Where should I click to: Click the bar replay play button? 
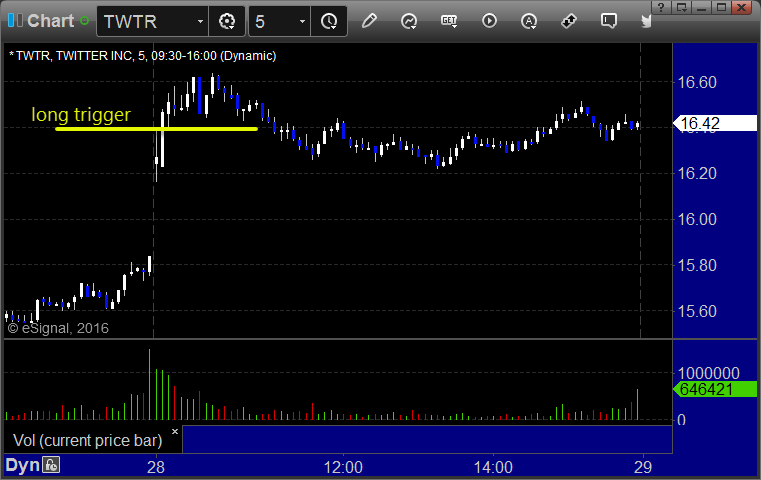click(489, 21)
